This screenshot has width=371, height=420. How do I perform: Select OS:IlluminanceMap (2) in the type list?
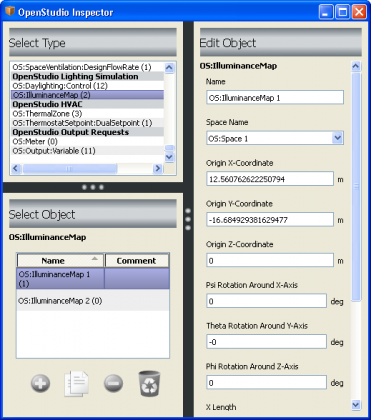click(x=87, y=95)
